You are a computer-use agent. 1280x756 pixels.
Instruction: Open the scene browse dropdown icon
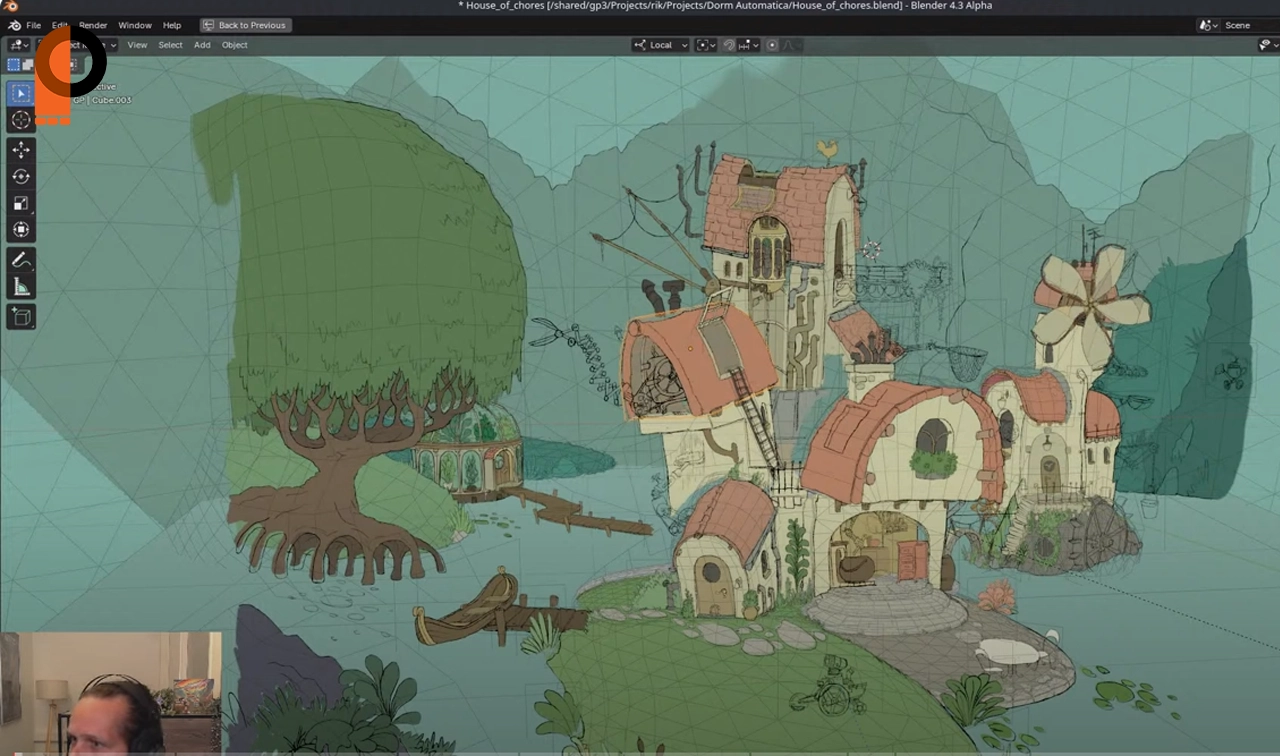coord(1209,25)
